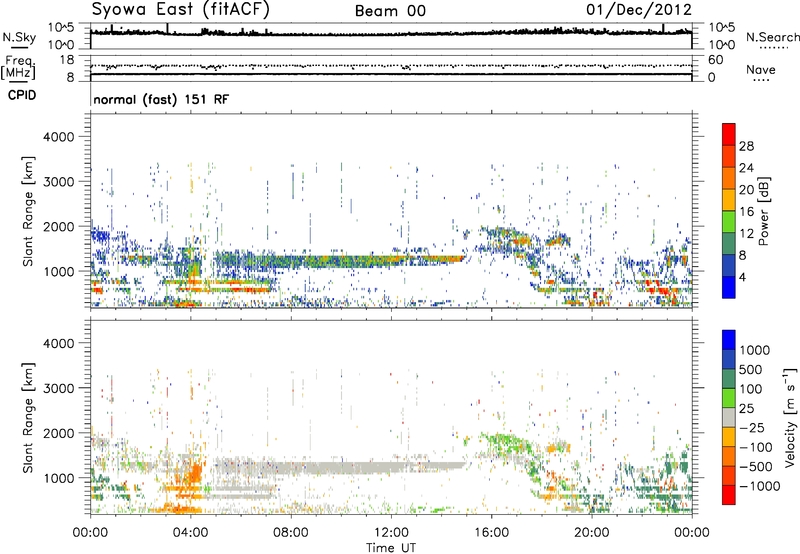The width and height of the screenshot is (800, 554).
Task: Click the '4000' tick of the power panel
Action: click(x=58, y=137)
